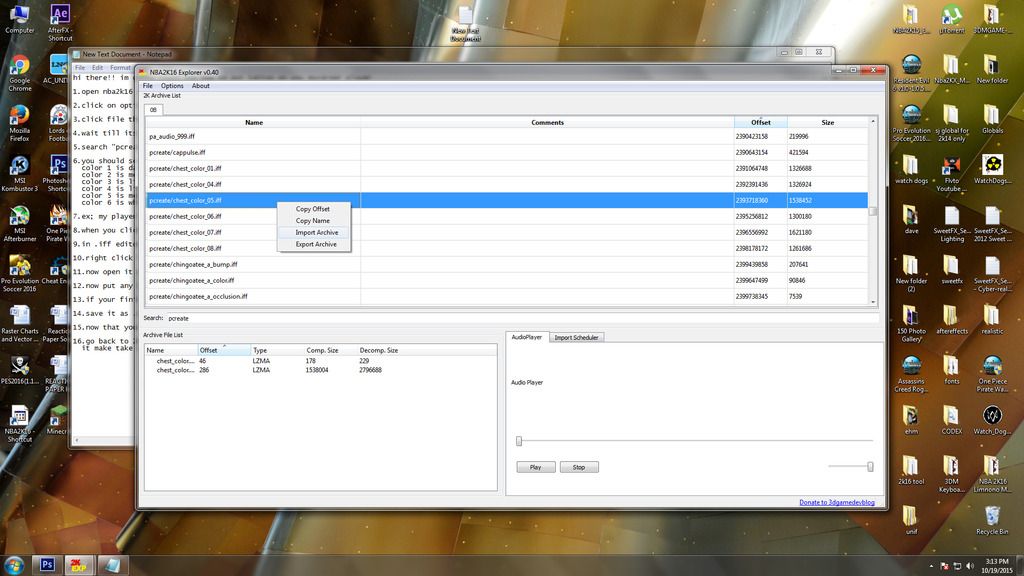1024x576 pixels.
Task: Click the Windows Start button
Action: (14, 565)
